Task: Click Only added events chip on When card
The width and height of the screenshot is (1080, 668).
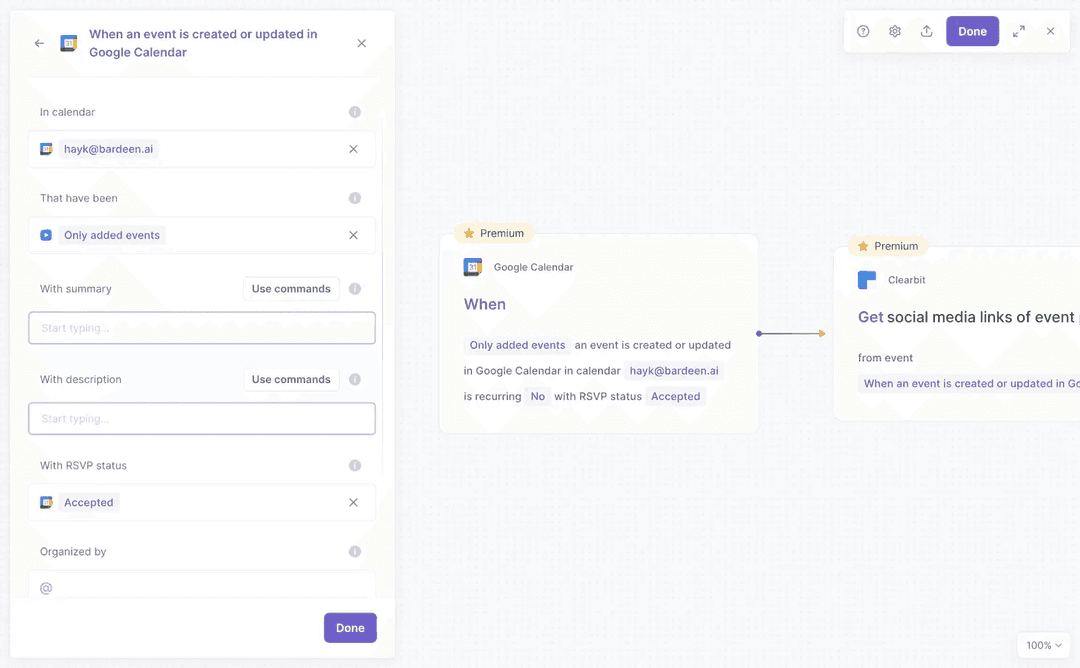Action: coord(517,345)
